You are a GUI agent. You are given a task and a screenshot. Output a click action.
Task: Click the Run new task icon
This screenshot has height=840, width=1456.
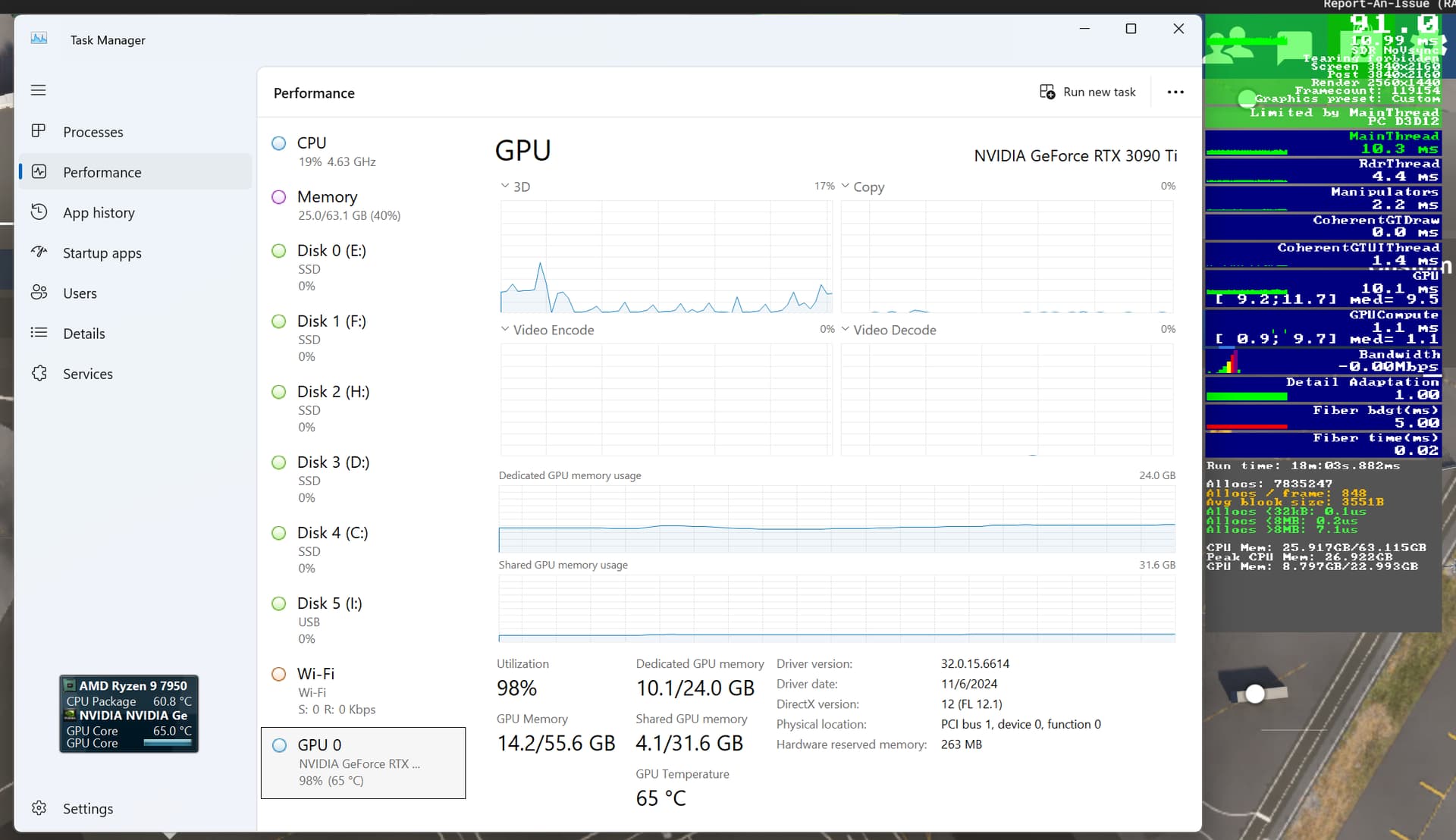pos(1047,92)
